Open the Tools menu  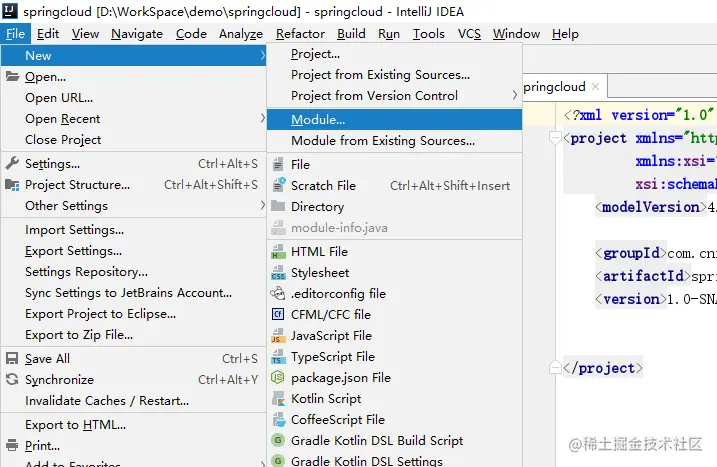pos(429,34)
